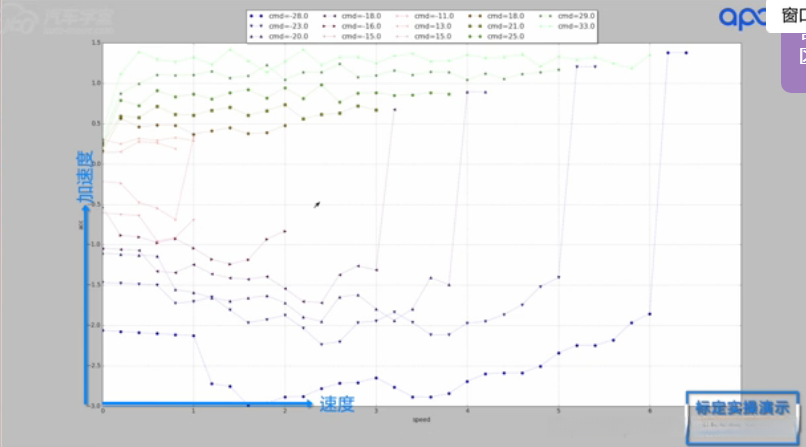Pick legend entry cmd=18.0
806x447 pixels.
(x=497, y=16)
